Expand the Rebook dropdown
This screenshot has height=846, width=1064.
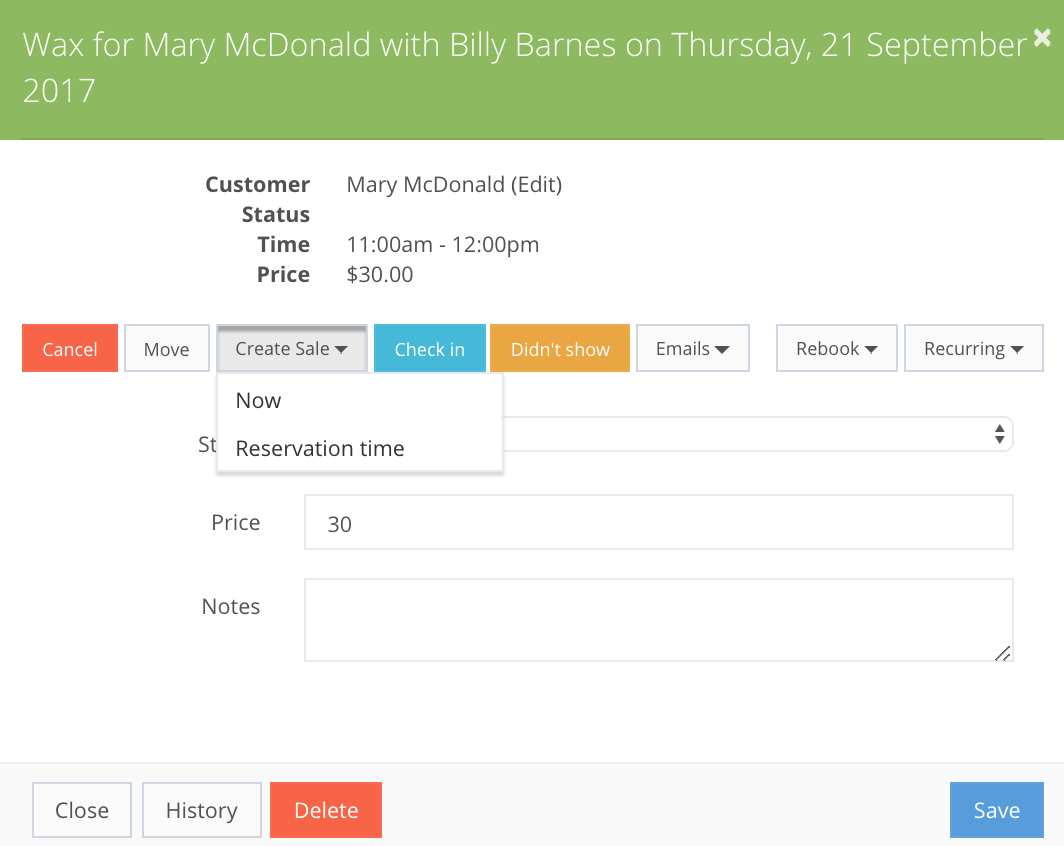(x=837, y=348)
